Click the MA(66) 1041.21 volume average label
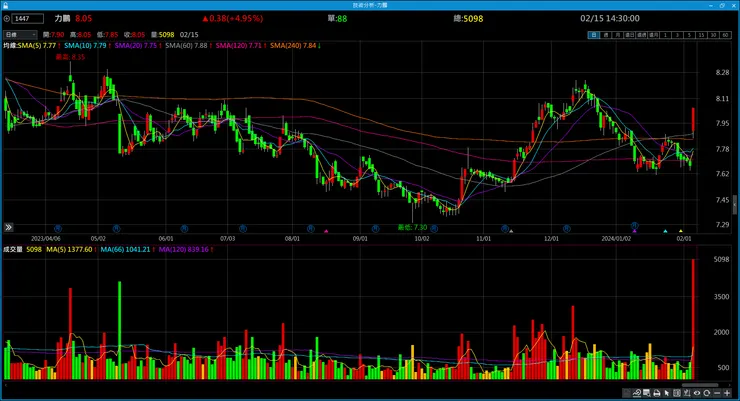The image size is (740, 401). 125,249
